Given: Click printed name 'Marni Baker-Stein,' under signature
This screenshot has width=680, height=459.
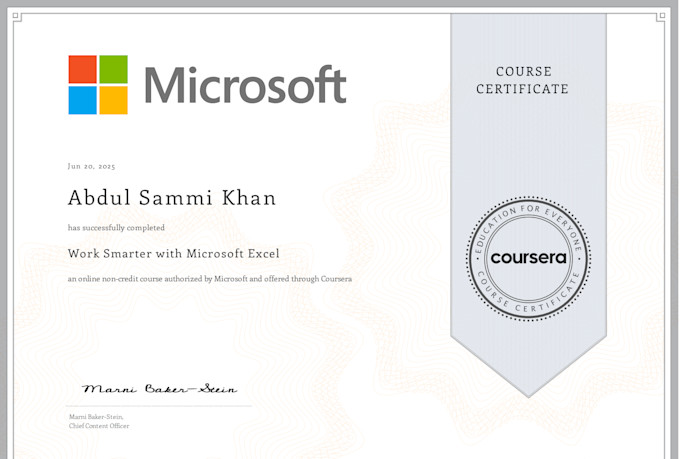Looking at the screenshot, I should [x=96, y=417].
